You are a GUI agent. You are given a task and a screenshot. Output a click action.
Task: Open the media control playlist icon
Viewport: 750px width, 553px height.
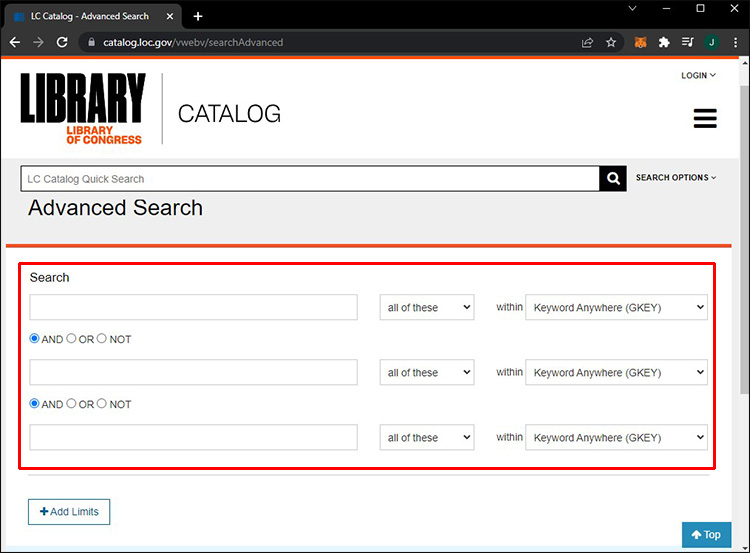(687, 43)
